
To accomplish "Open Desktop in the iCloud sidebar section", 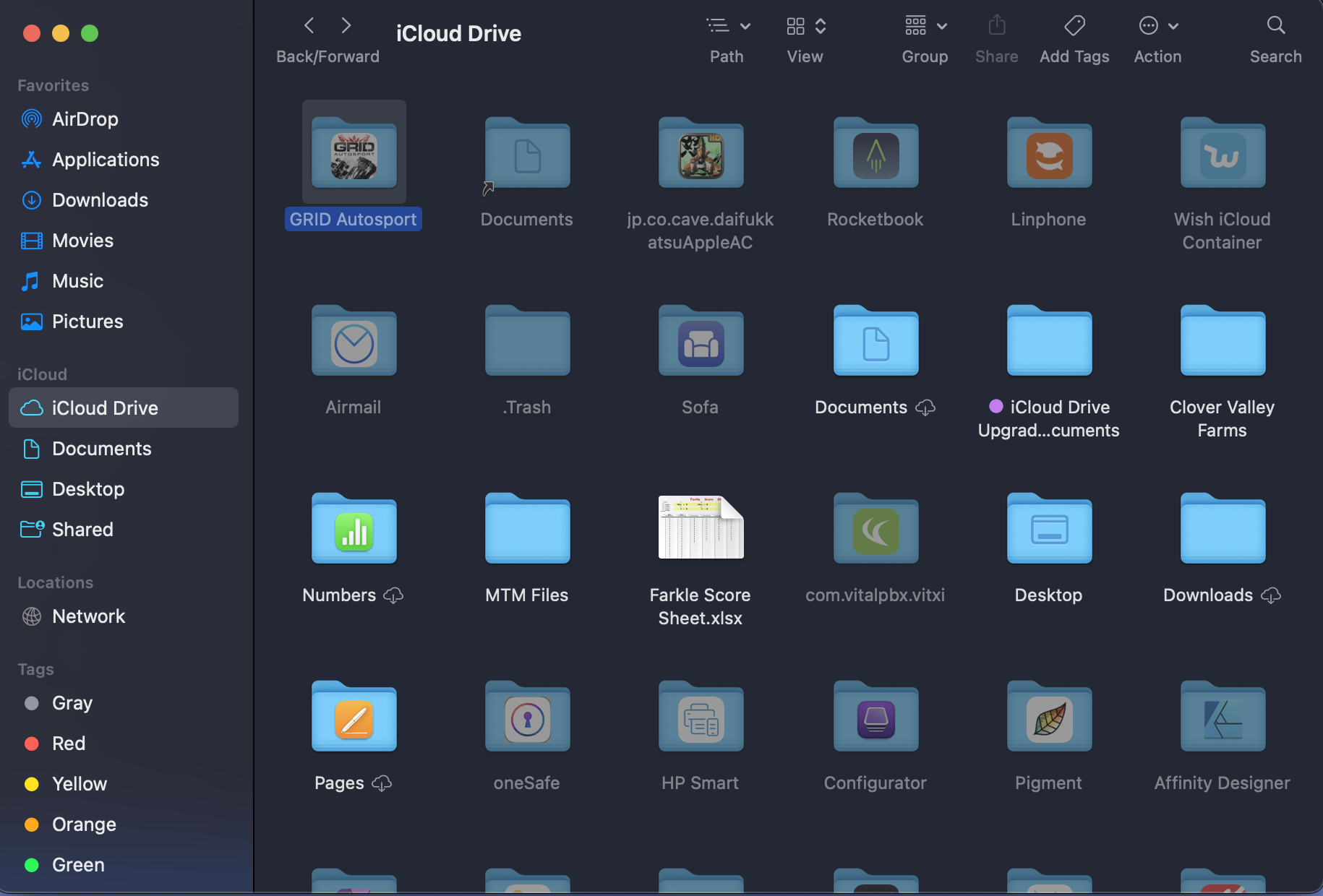I will click(x=124, y=489).
